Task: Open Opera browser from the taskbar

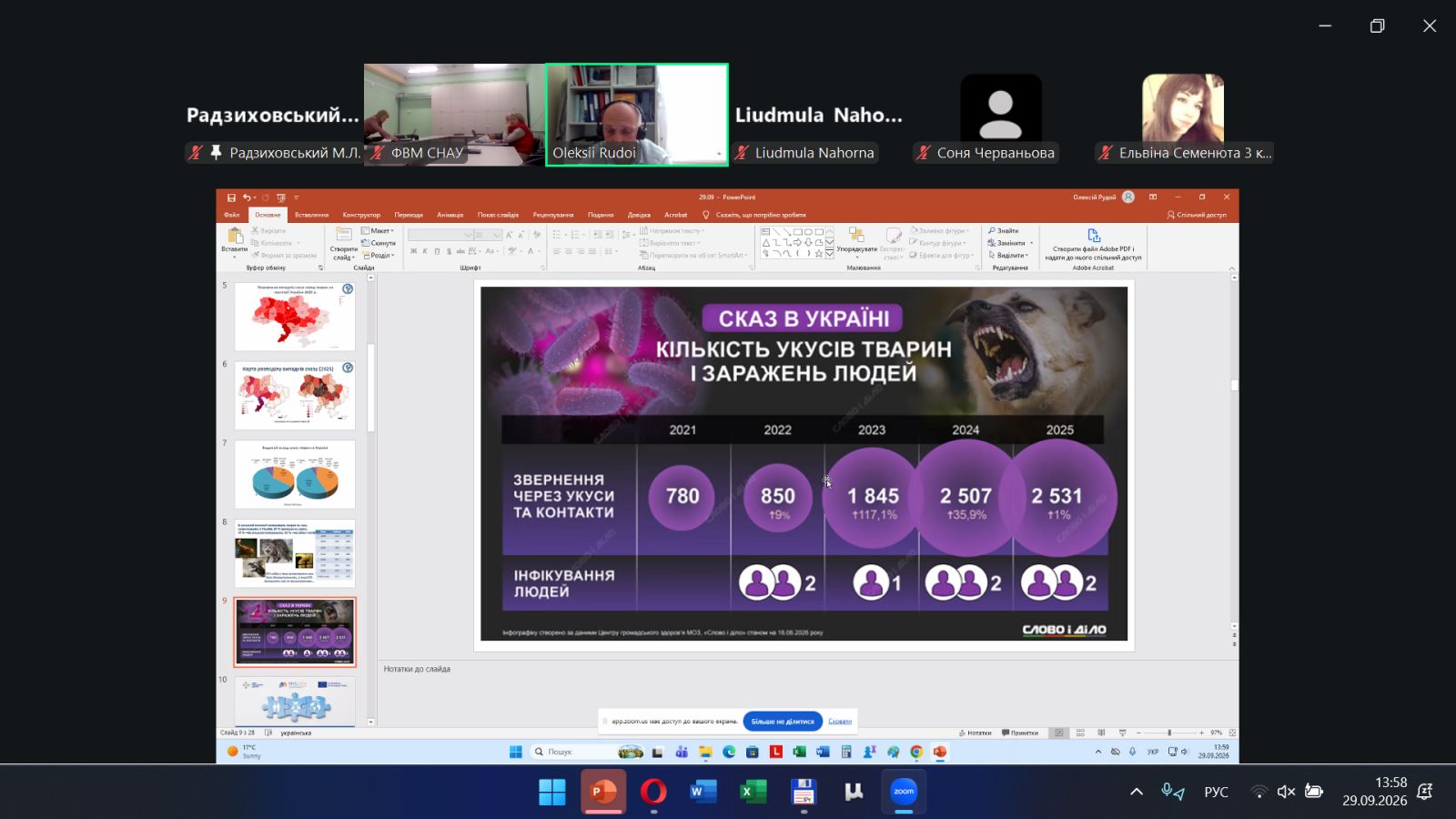Action: [652, 792]
